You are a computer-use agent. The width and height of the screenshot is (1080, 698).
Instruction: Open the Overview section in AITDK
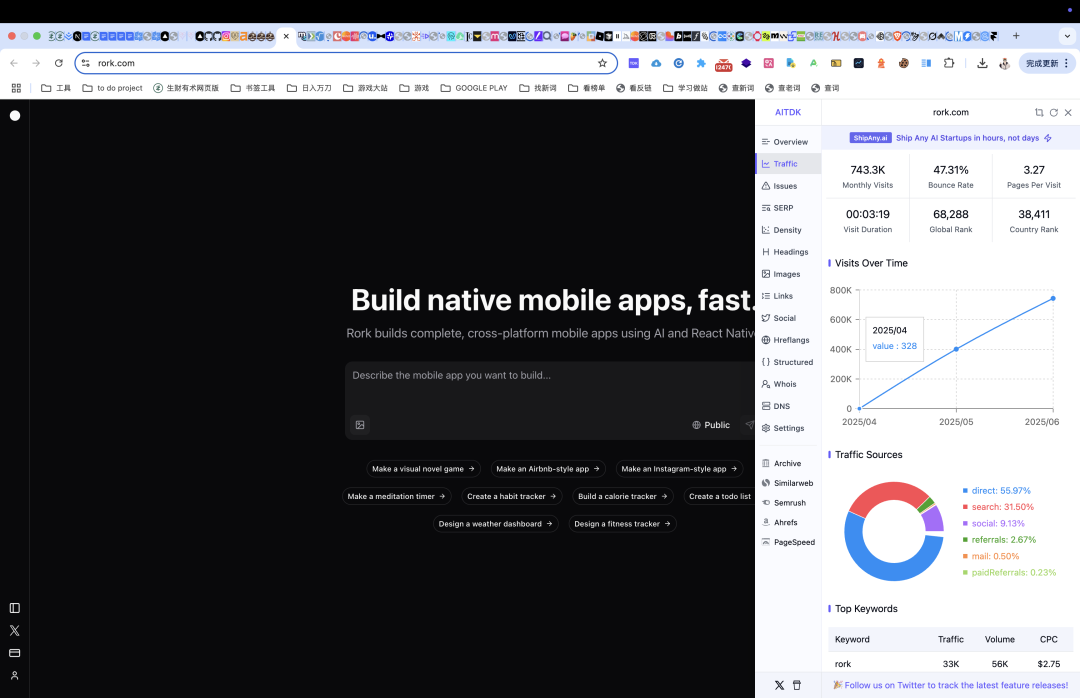click(x=785, y=142)
